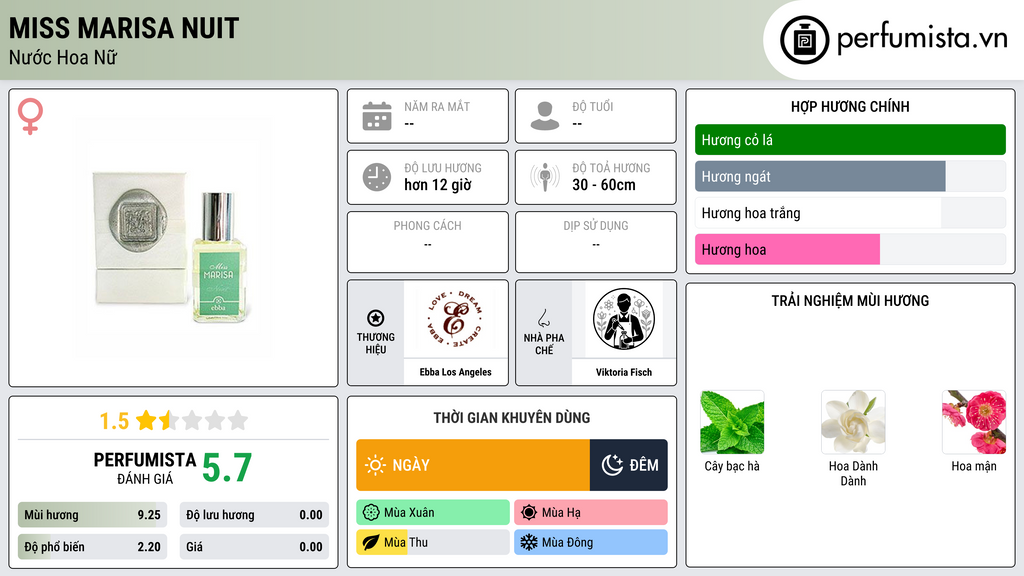
Task: Click the dark ĐÊM nighttime bar
Action: click(629, 465)
